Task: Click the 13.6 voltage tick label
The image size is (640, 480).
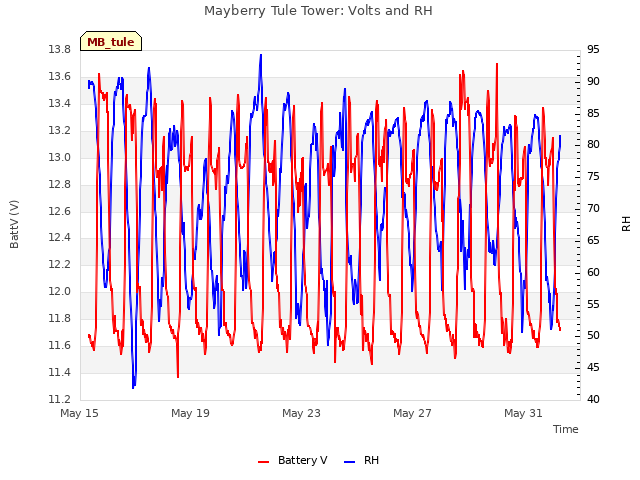Action: coord(59,77)
